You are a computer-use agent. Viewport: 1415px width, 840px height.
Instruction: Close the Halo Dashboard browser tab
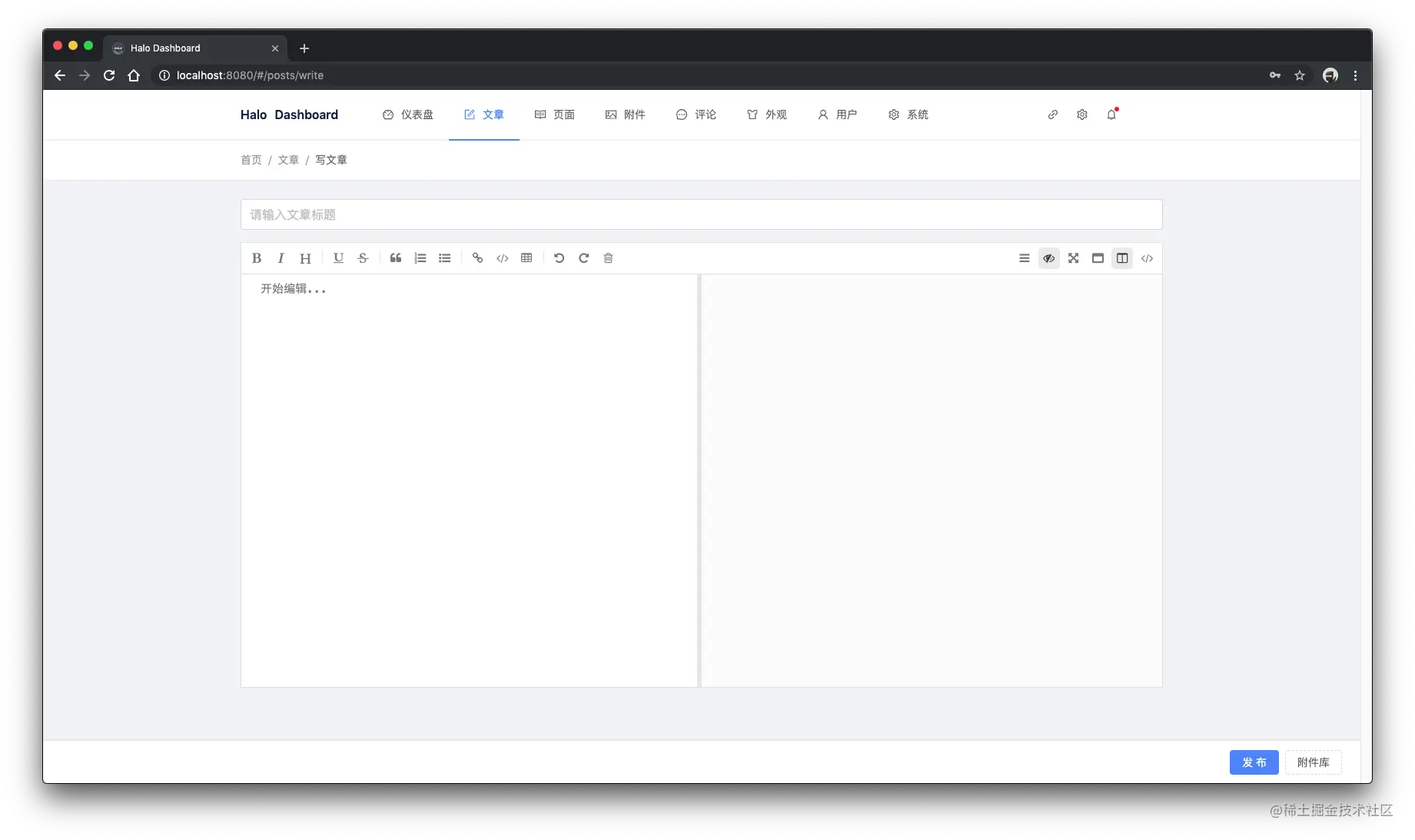tap(275, 48)
